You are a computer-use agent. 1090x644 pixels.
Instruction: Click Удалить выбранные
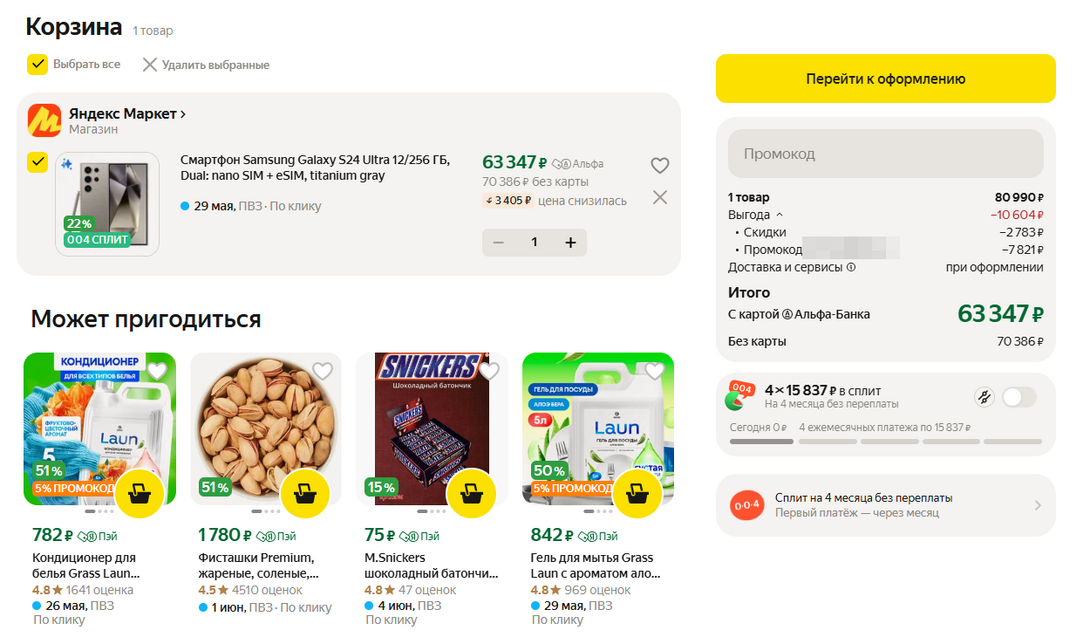point(206,65)
